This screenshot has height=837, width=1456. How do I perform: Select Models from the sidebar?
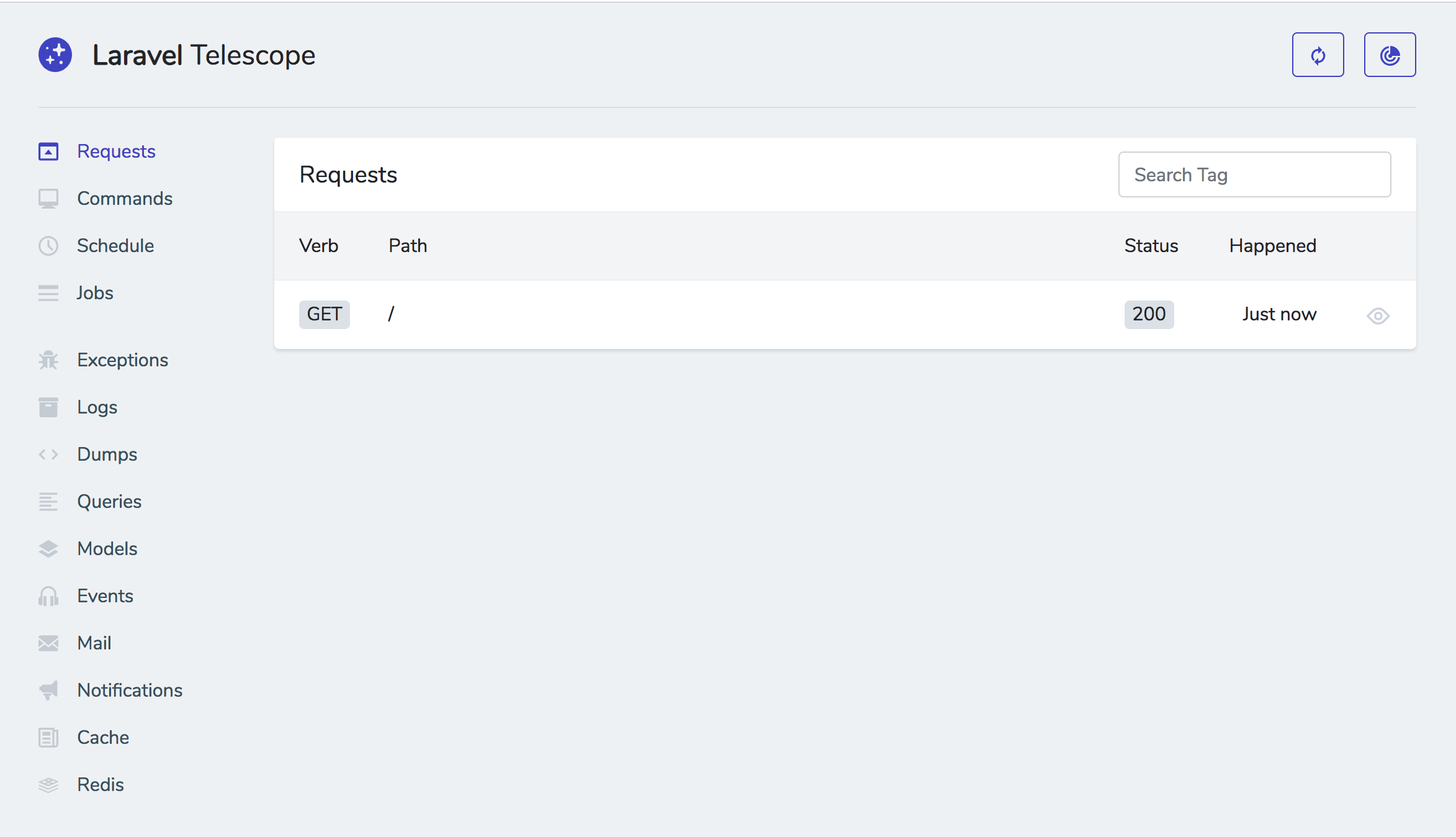tap(107, 549)
